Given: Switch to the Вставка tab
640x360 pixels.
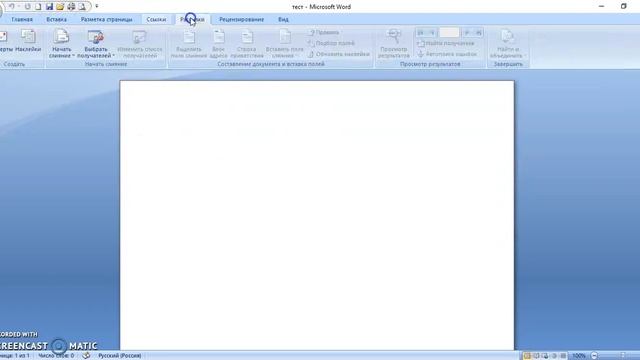Looking at the screenshot, I should [x=56, y=19].
